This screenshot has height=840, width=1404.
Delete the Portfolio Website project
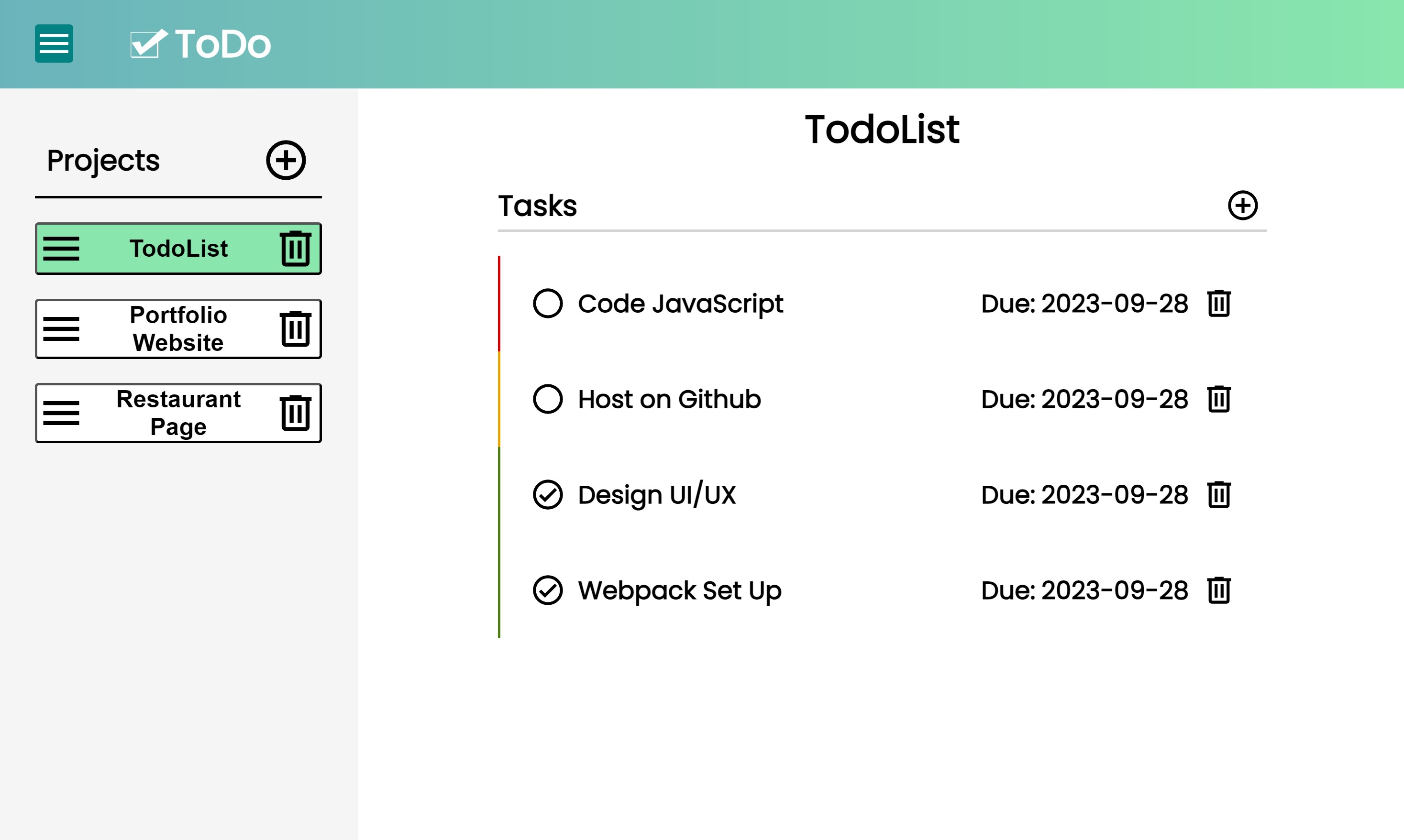[296, 329]
